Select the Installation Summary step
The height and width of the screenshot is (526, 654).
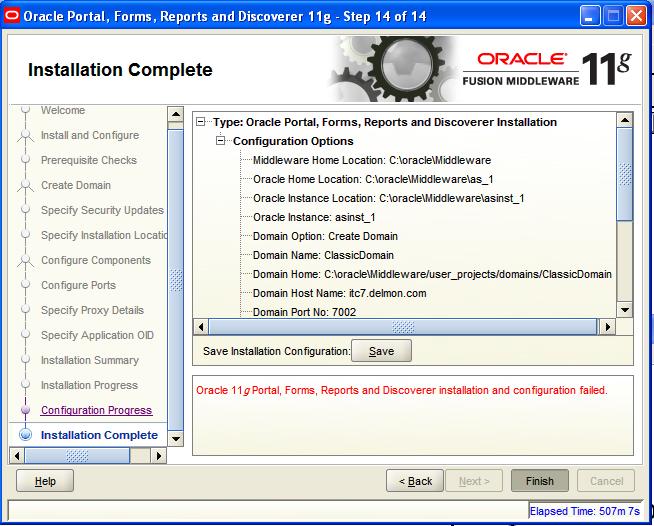click(x=90, y=360)
